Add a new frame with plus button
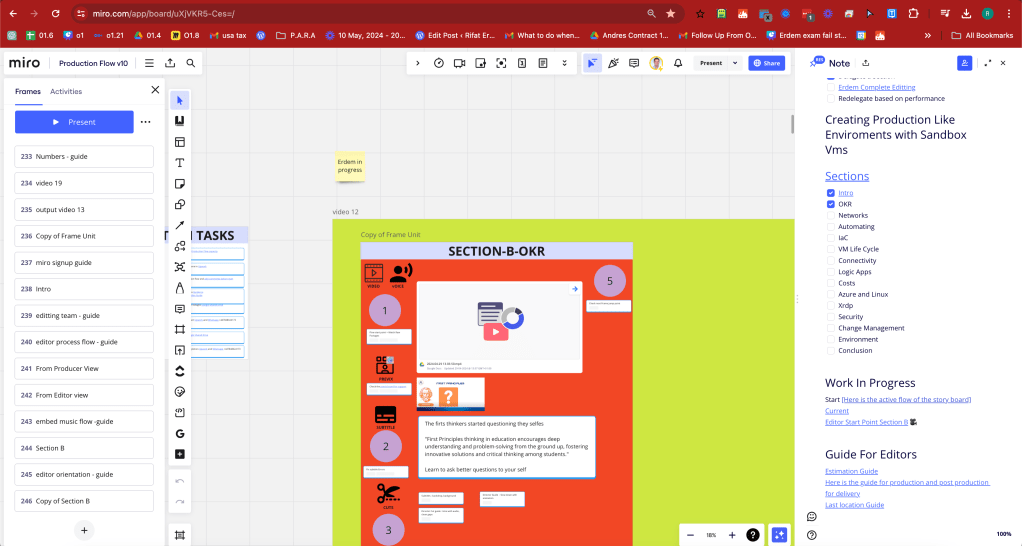Image resolution: width=1022 pixels, height=546 pixels. tap(84, 530)
